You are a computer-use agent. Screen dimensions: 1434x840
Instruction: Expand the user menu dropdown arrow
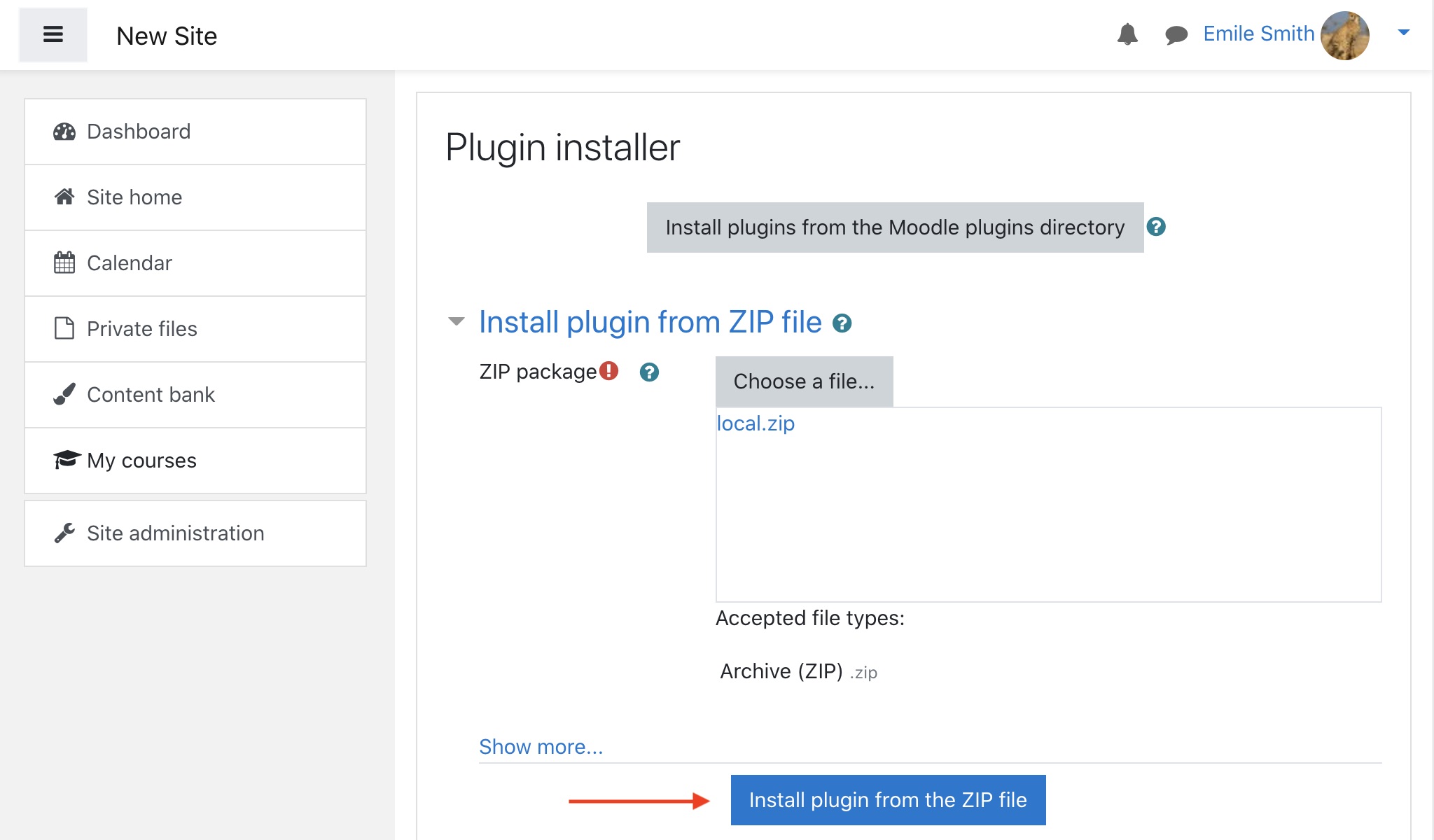[1403, 32]
